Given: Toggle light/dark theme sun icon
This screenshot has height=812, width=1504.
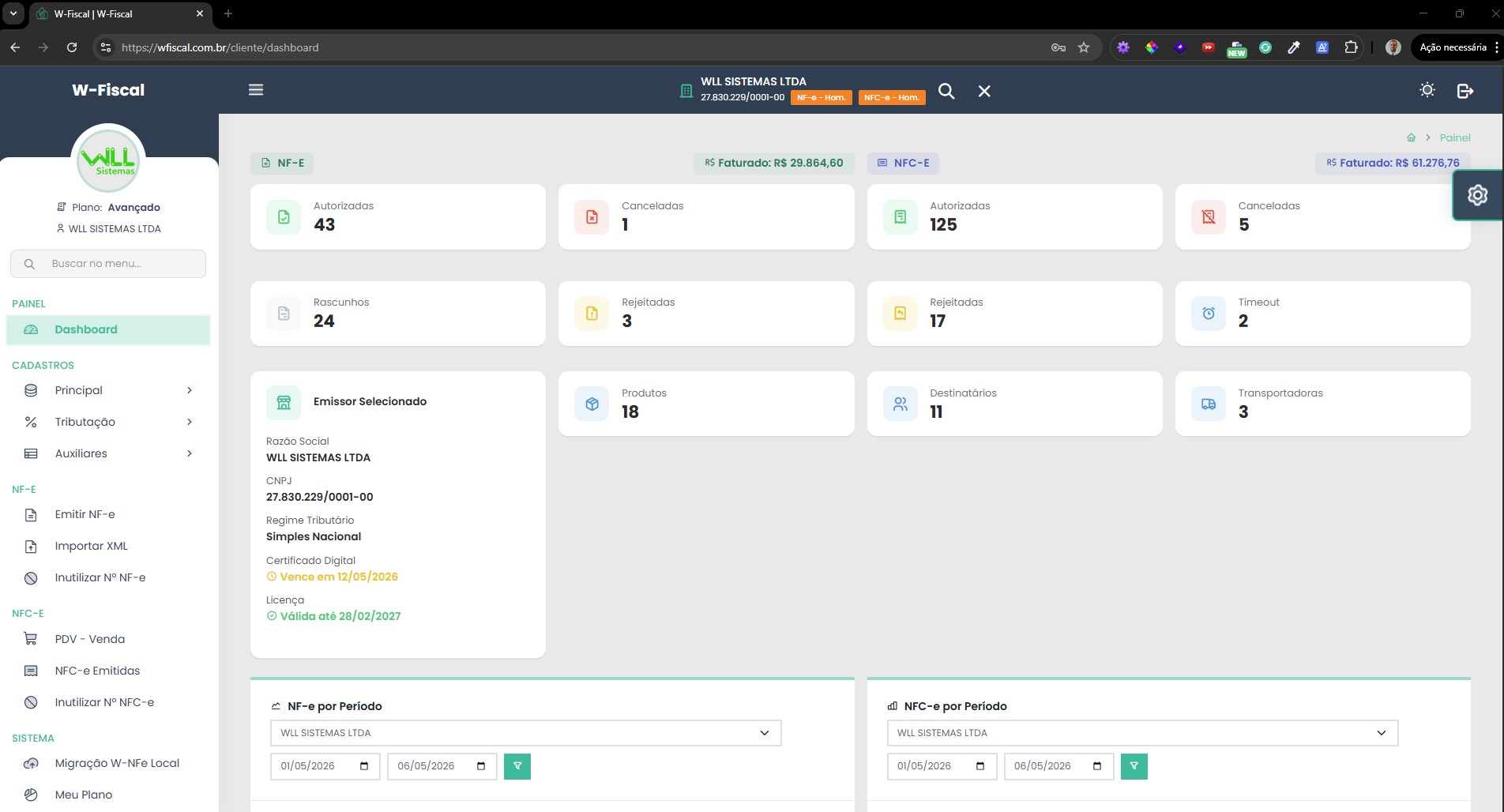Looking at the screenshot, I should click(x=1427, y=90).
